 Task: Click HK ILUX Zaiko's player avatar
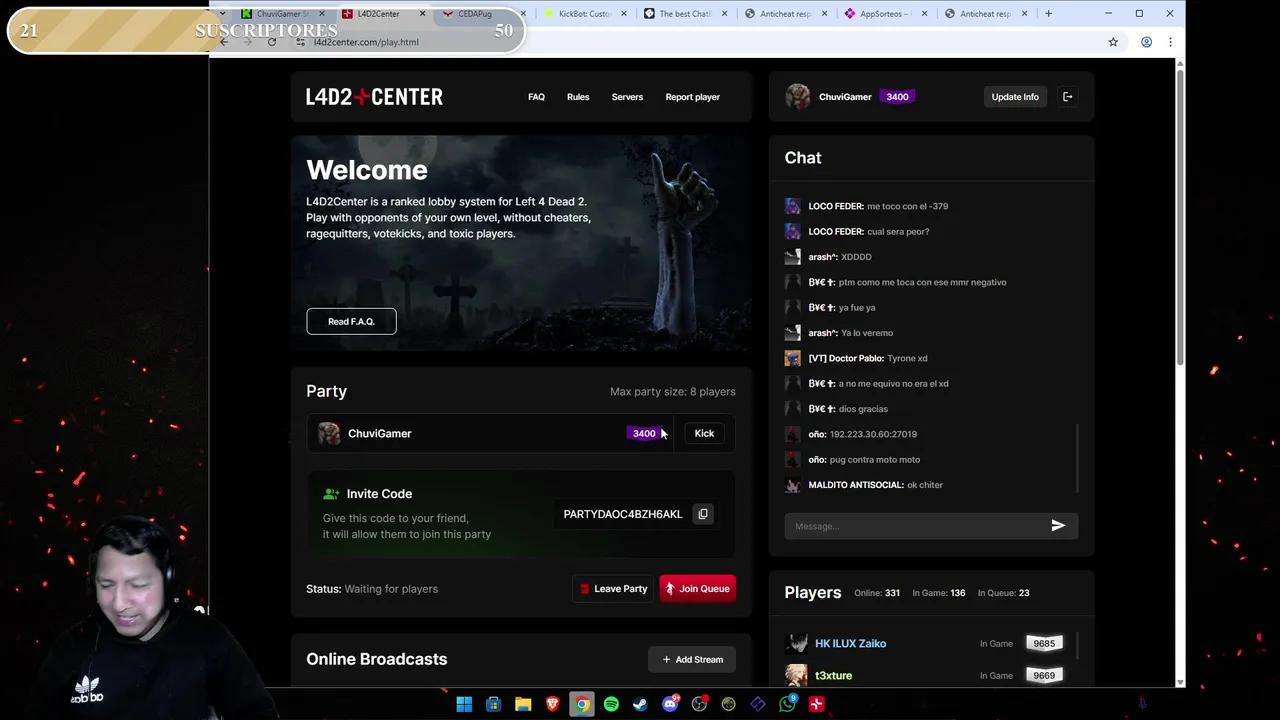(x=797, y=643)
